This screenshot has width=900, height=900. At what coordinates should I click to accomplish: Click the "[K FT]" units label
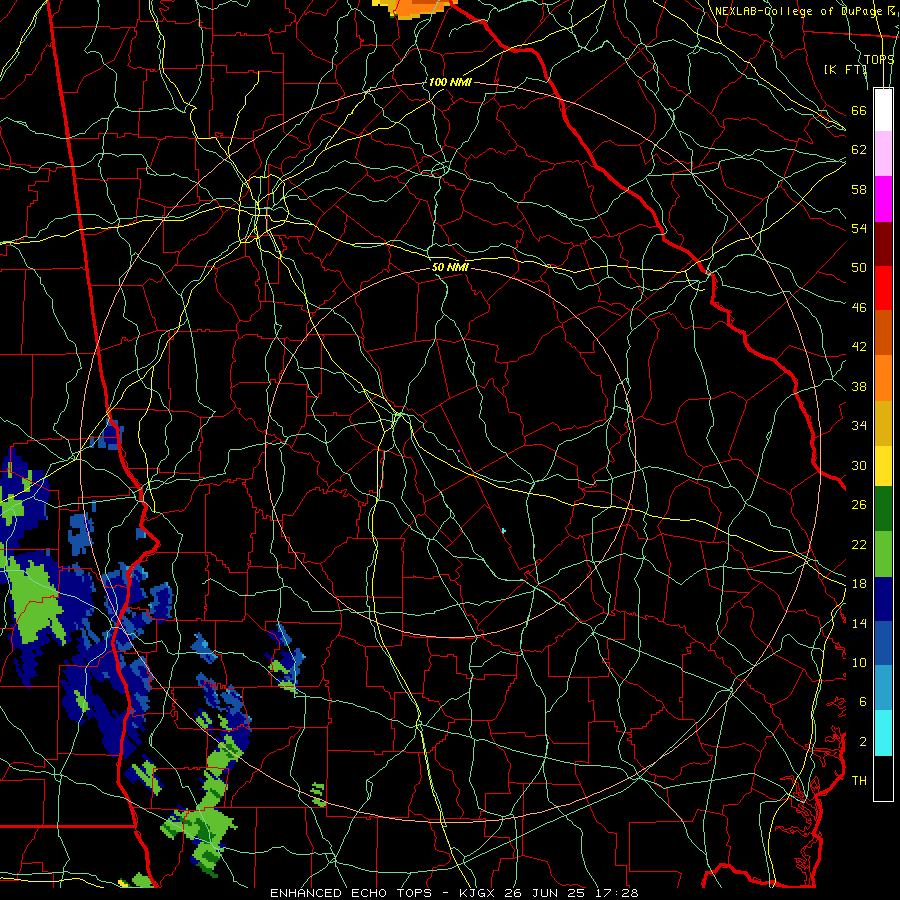coord(845,69)
